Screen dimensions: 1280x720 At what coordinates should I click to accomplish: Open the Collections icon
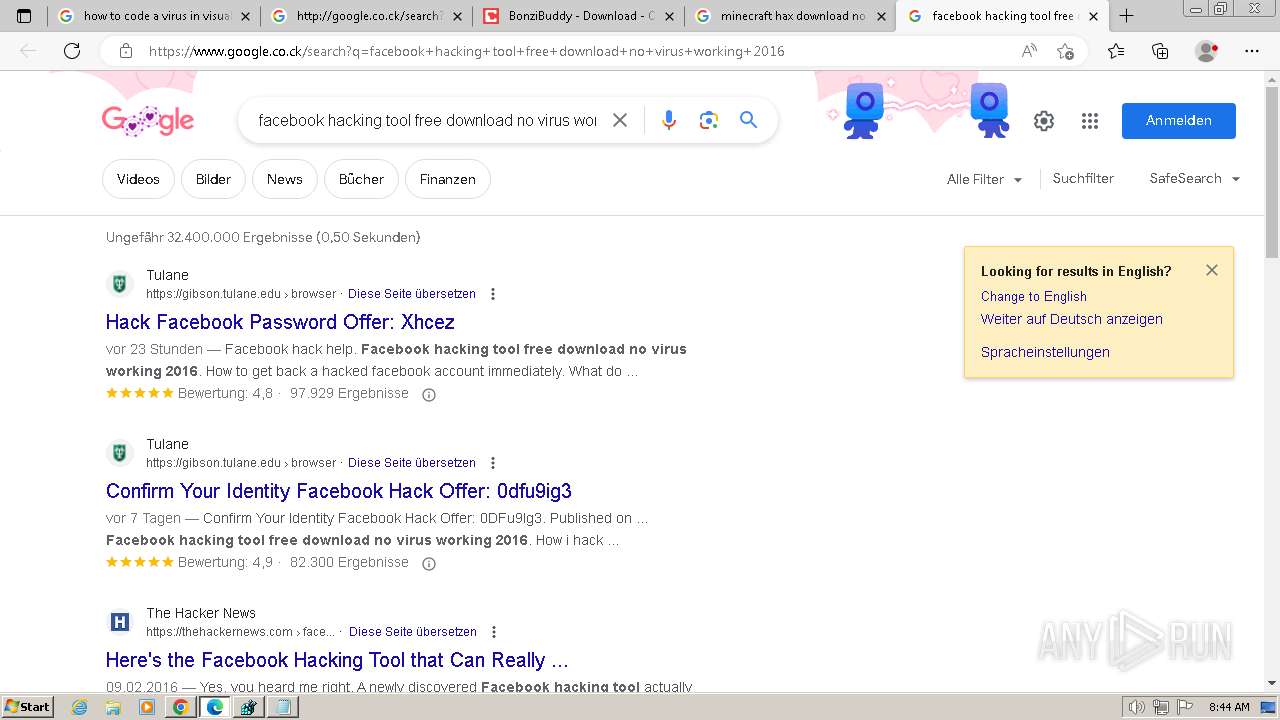1160,51
